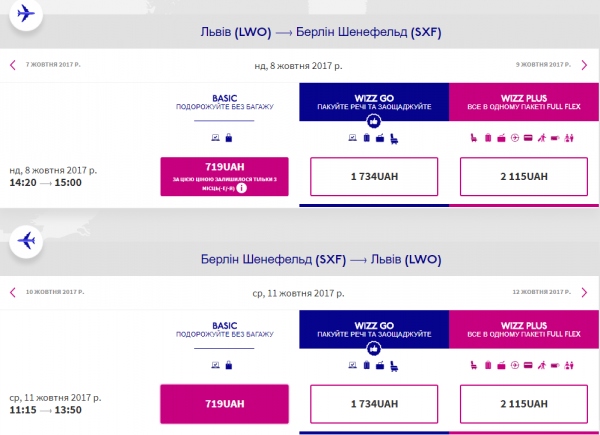This screenshot has width=600, height=435.
Task: Select outbound WIZZ GO fare 1 734UAH
Action: [x=374, y=176]
